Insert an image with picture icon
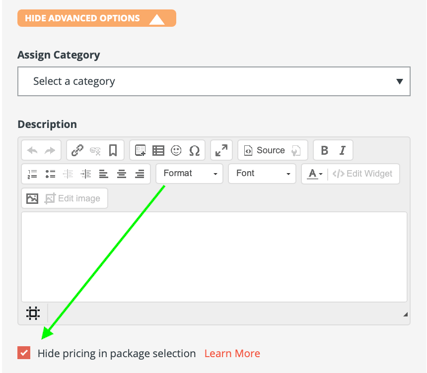 (x=32, y=199)
